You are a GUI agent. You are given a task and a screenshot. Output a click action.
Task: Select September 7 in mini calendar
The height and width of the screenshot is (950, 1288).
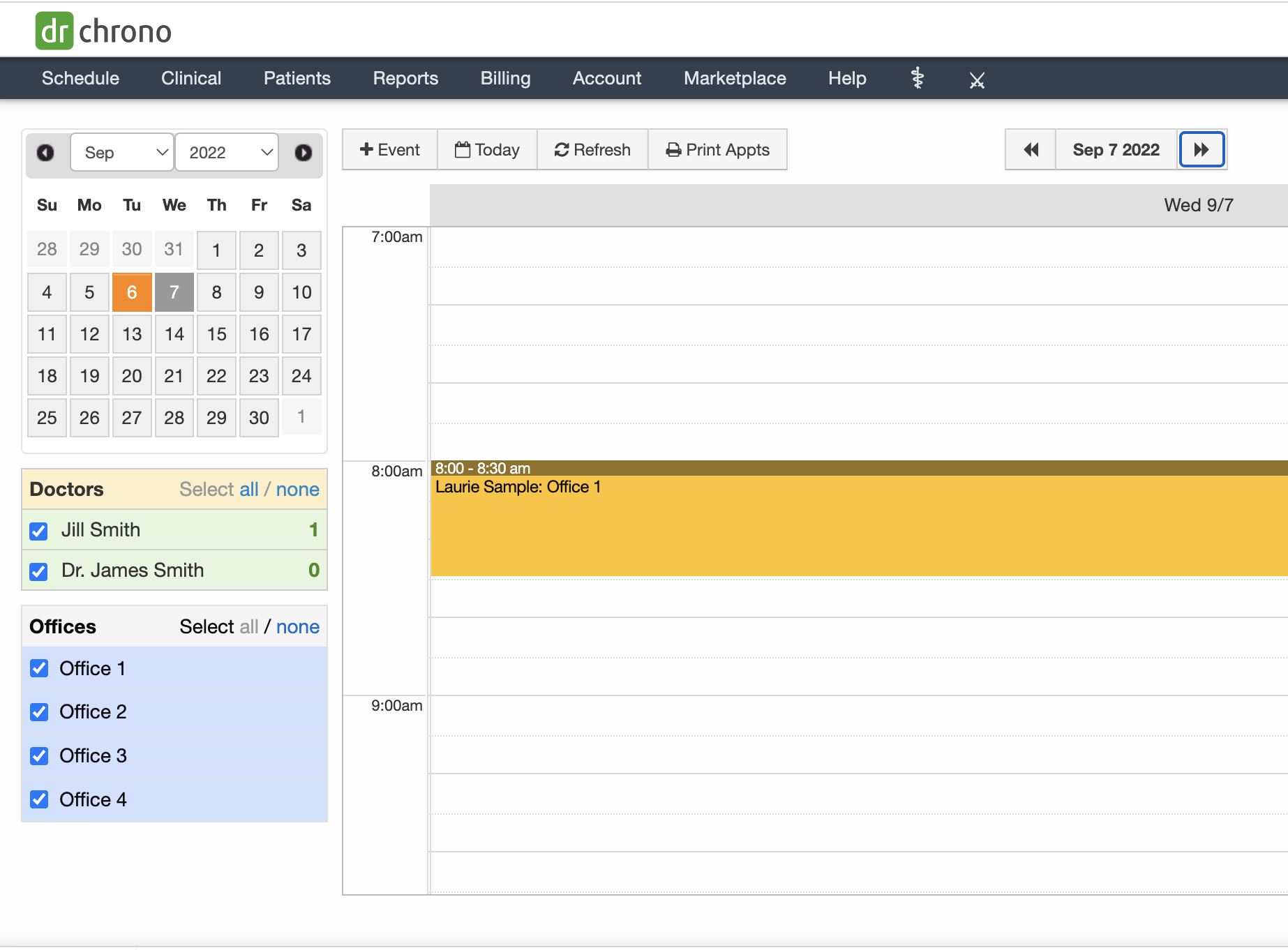[x=174, y=292]
